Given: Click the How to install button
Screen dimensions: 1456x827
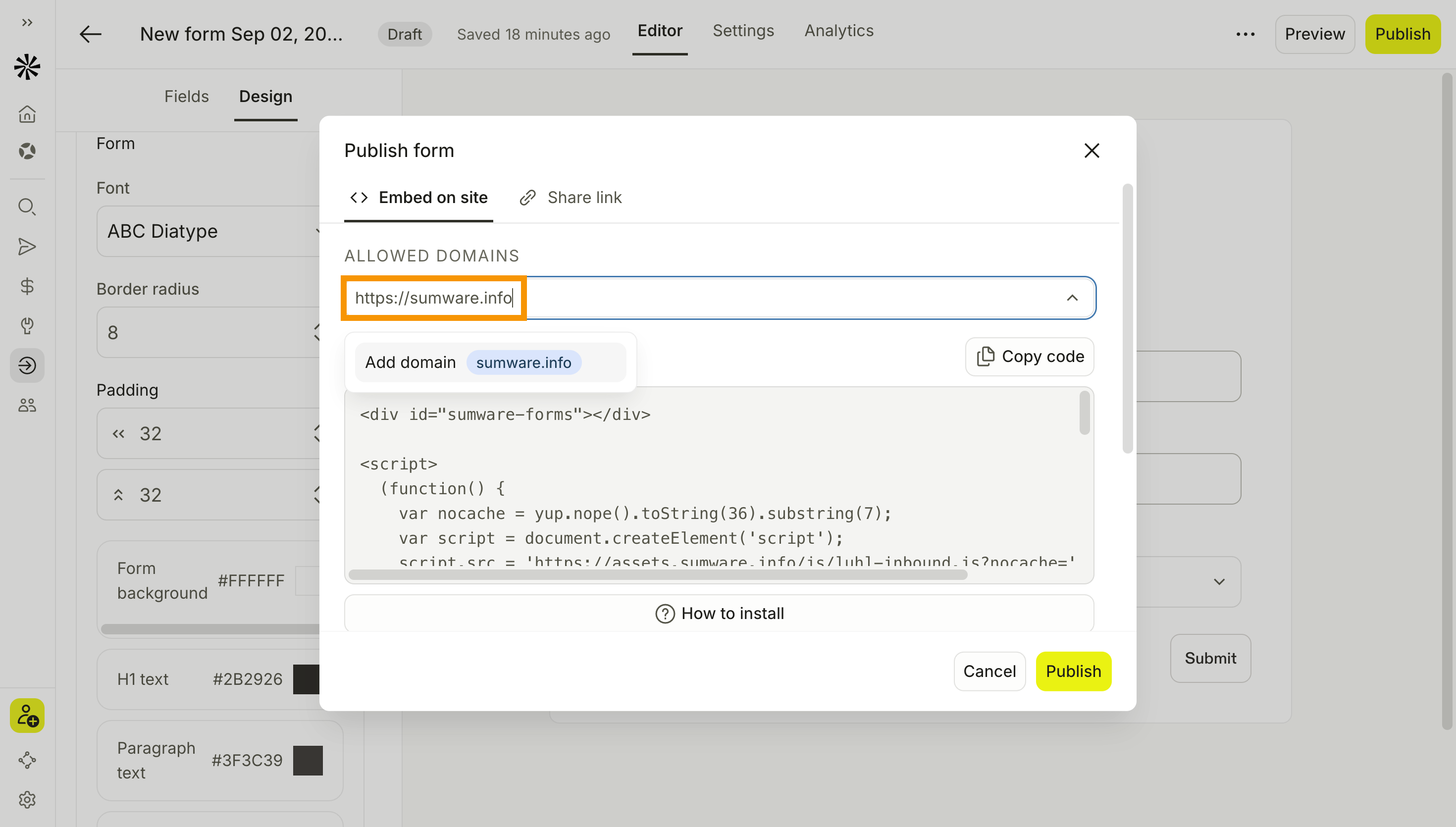Looking at the screenshot, I should [719, 614].
